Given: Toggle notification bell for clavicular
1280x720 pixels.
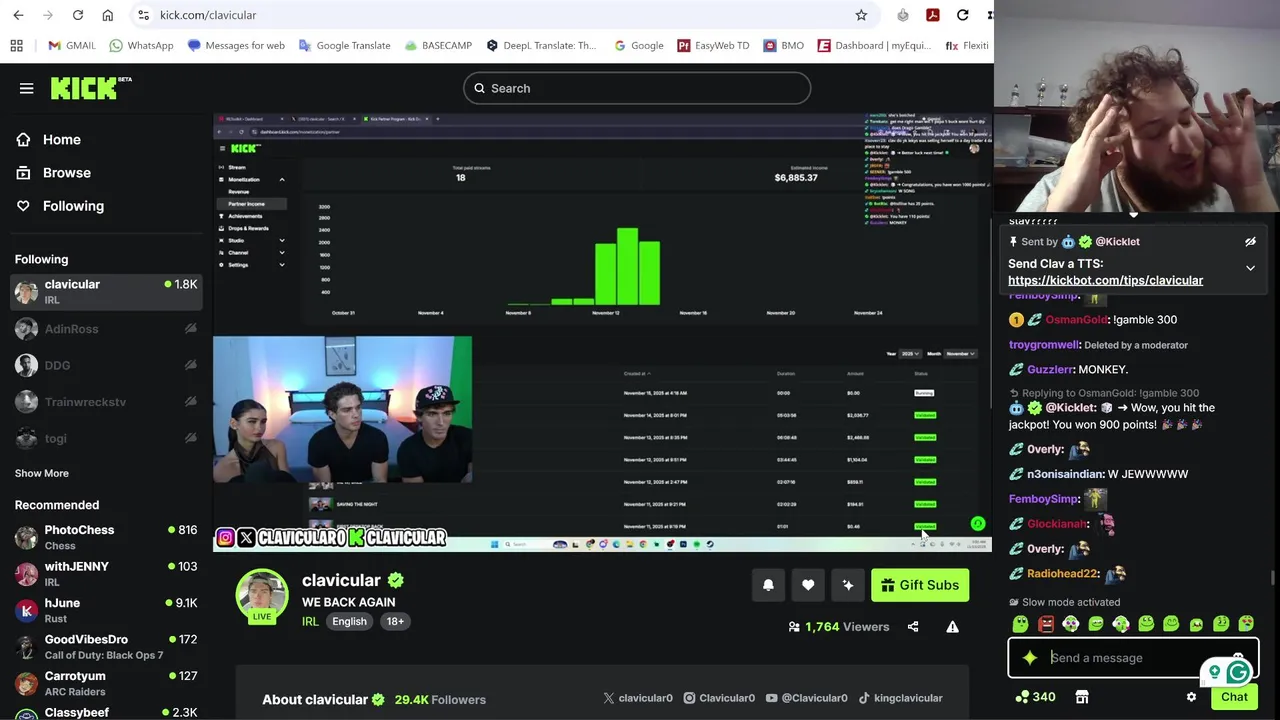Looking at the screenshot, I should 768,585.
